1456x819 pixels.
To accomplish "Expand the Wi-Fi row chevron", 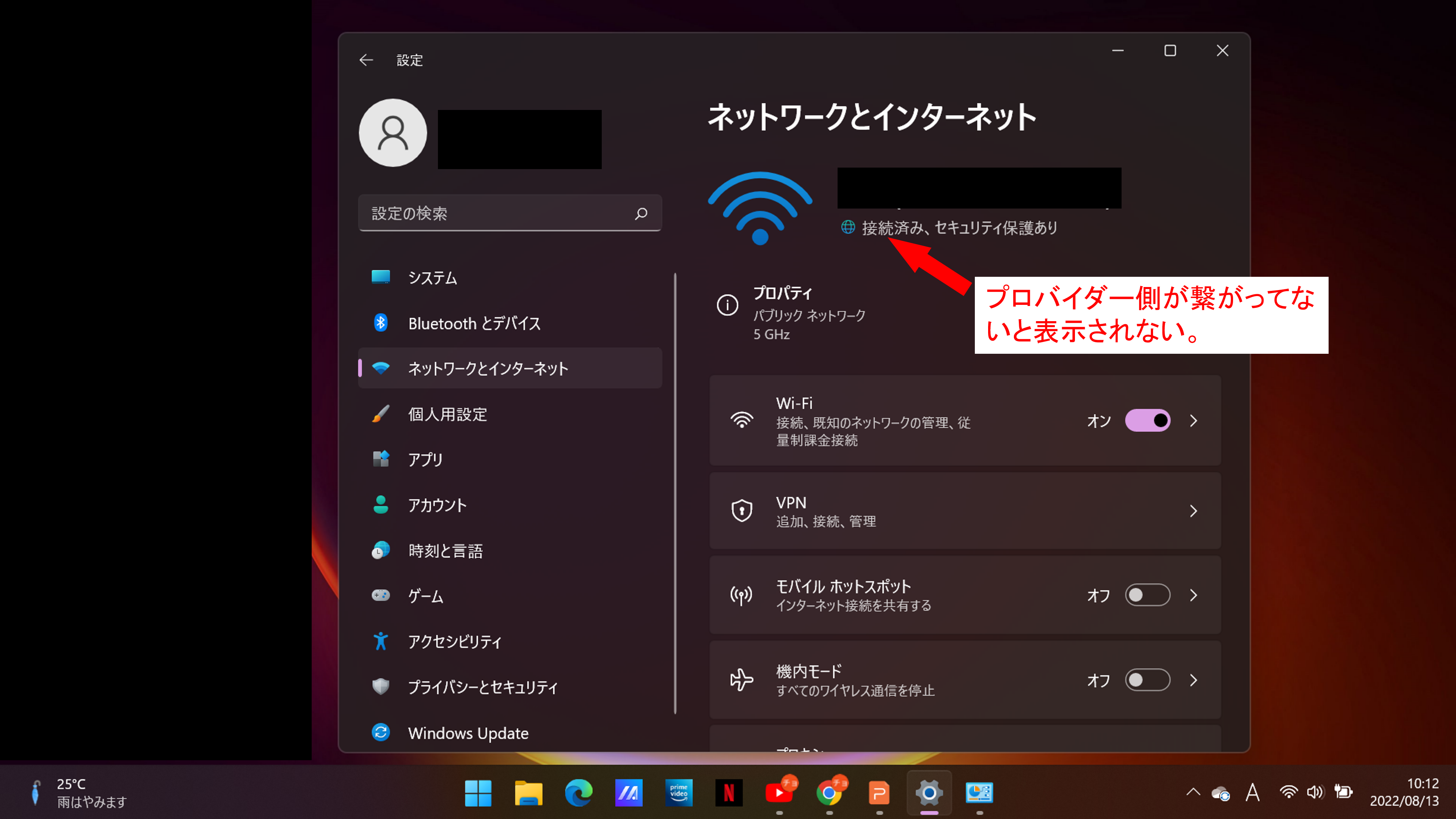I will (x=1193, y=420).
